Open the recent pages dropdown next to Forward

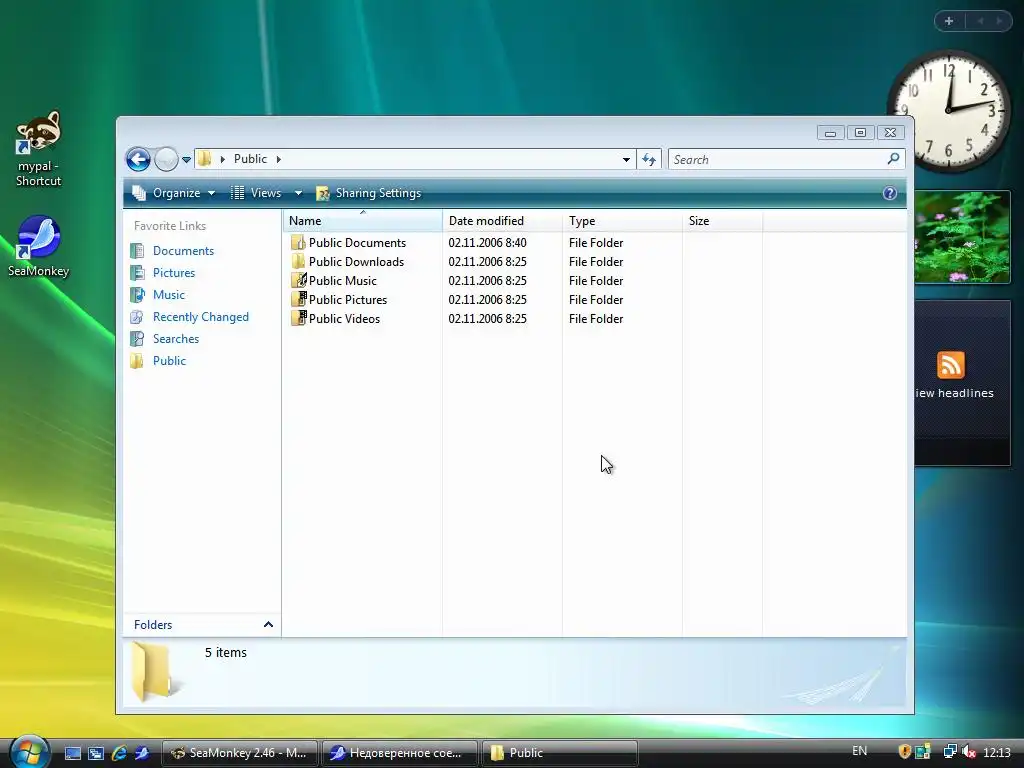coord(186,159)
